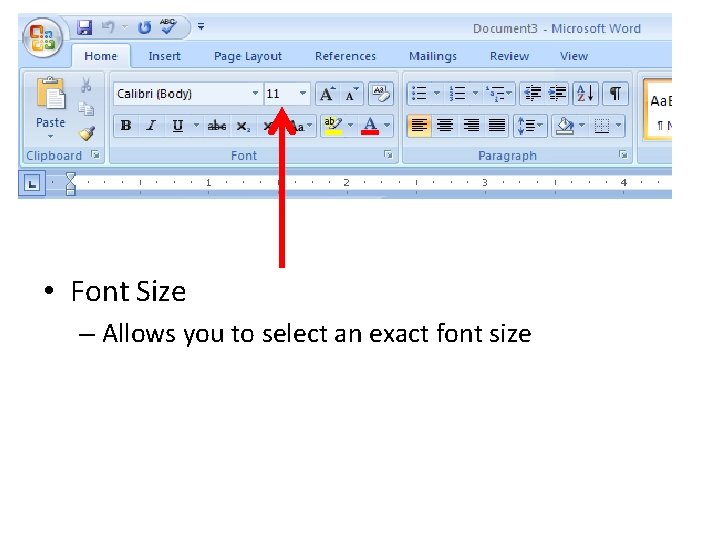Open the Paragraph dialog launcher

pyautogui.click(x=623, y=155)
